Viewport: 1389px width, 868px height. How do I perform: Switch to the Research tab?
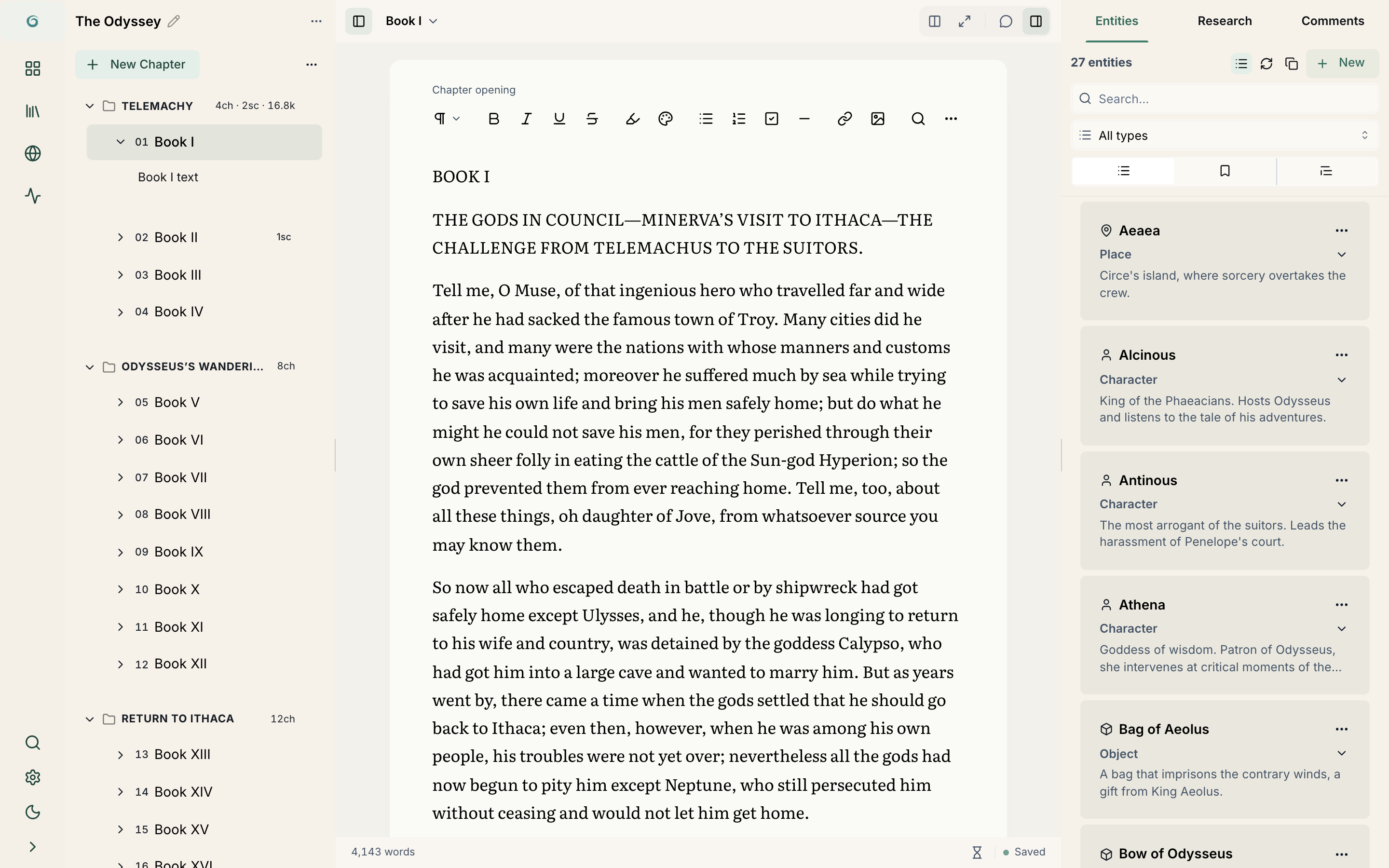[x=1224, y=21]
